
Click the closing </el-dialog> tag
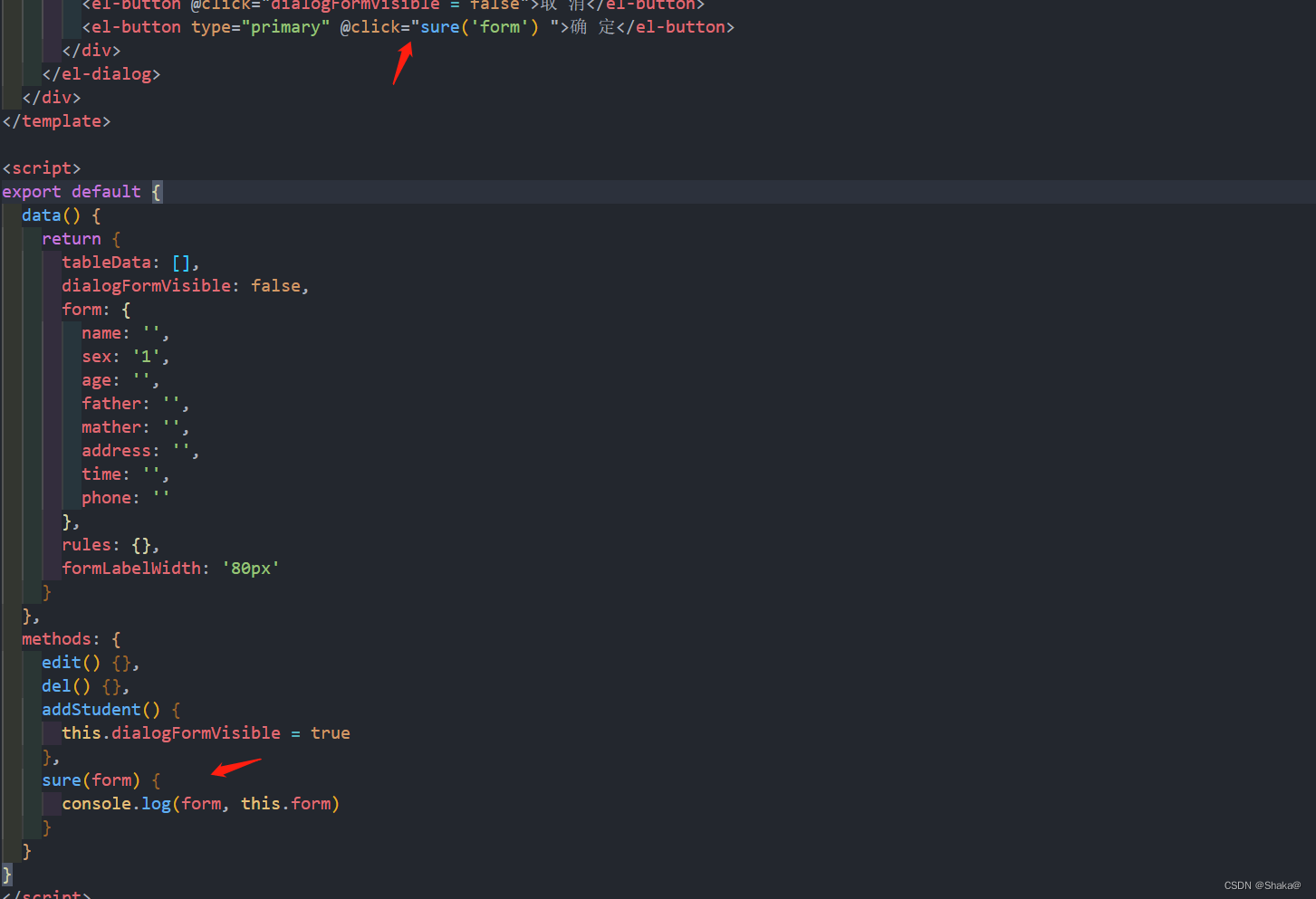click(x=101, y=74)
